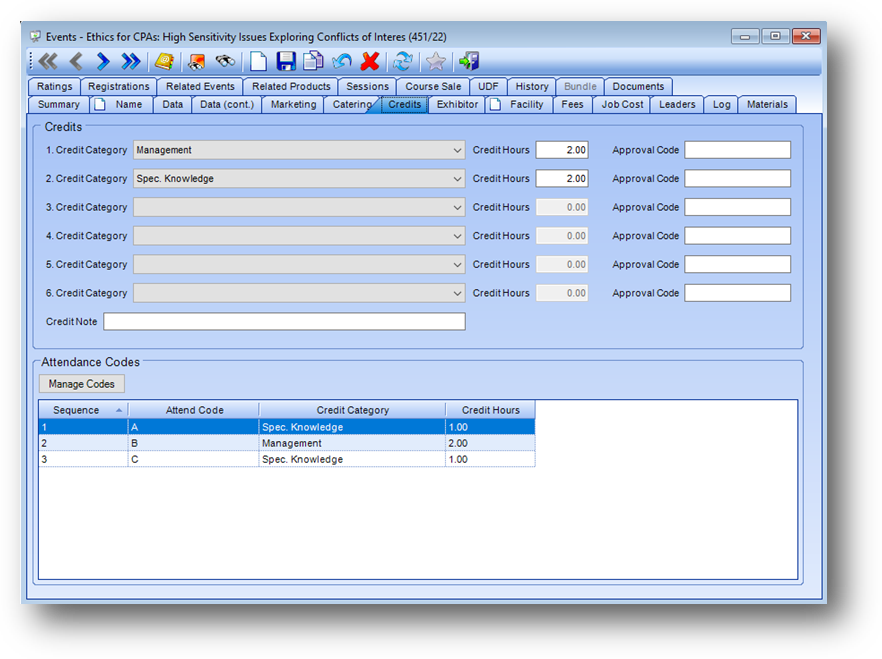Create a new blank record
The image size is (882, 659).
pos(258,61)
